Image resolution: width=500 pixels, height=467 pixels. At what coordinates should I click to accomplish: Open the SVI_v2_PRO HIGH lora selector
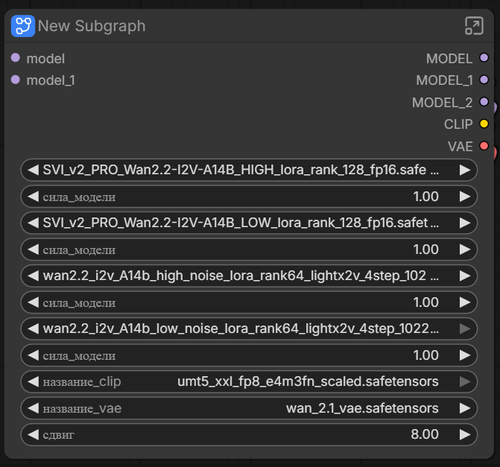249,170
